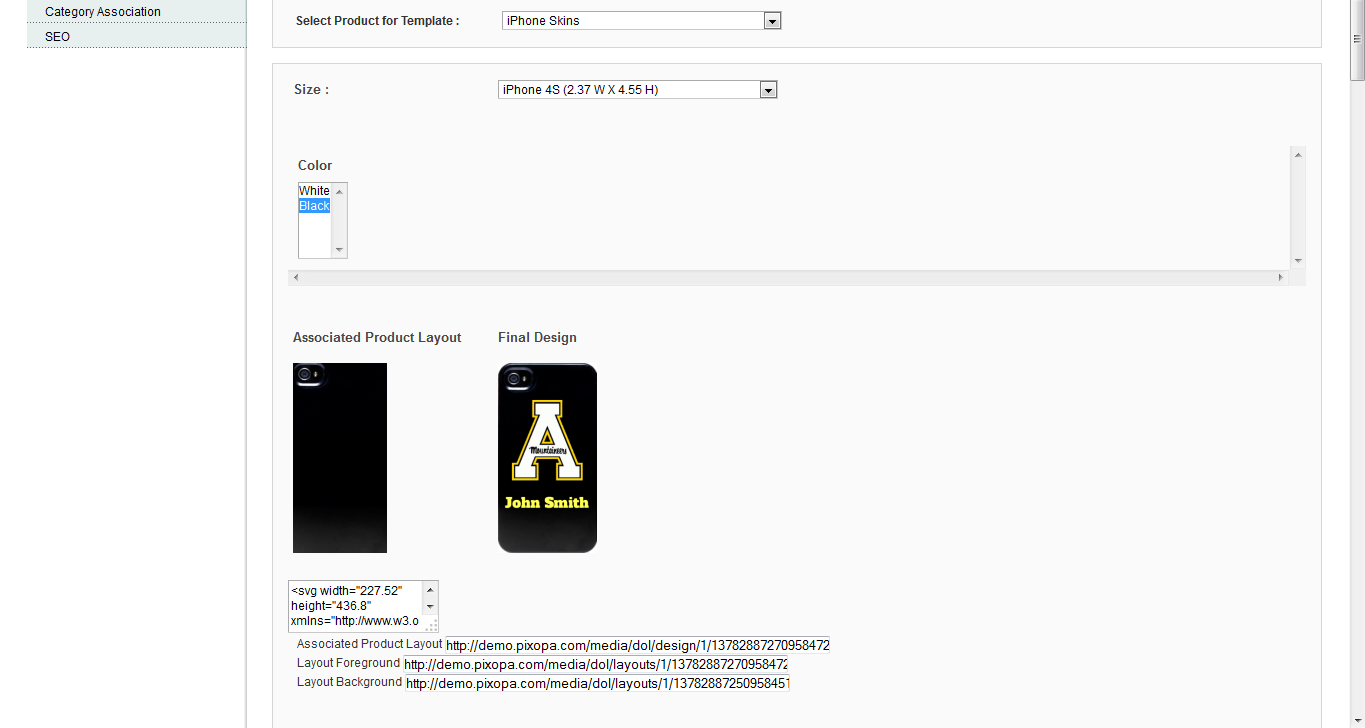Viewport: 1365px width, 728px height.
Task: Open the Size dropdown showing iPhone 4S
Action: [637, 89]
